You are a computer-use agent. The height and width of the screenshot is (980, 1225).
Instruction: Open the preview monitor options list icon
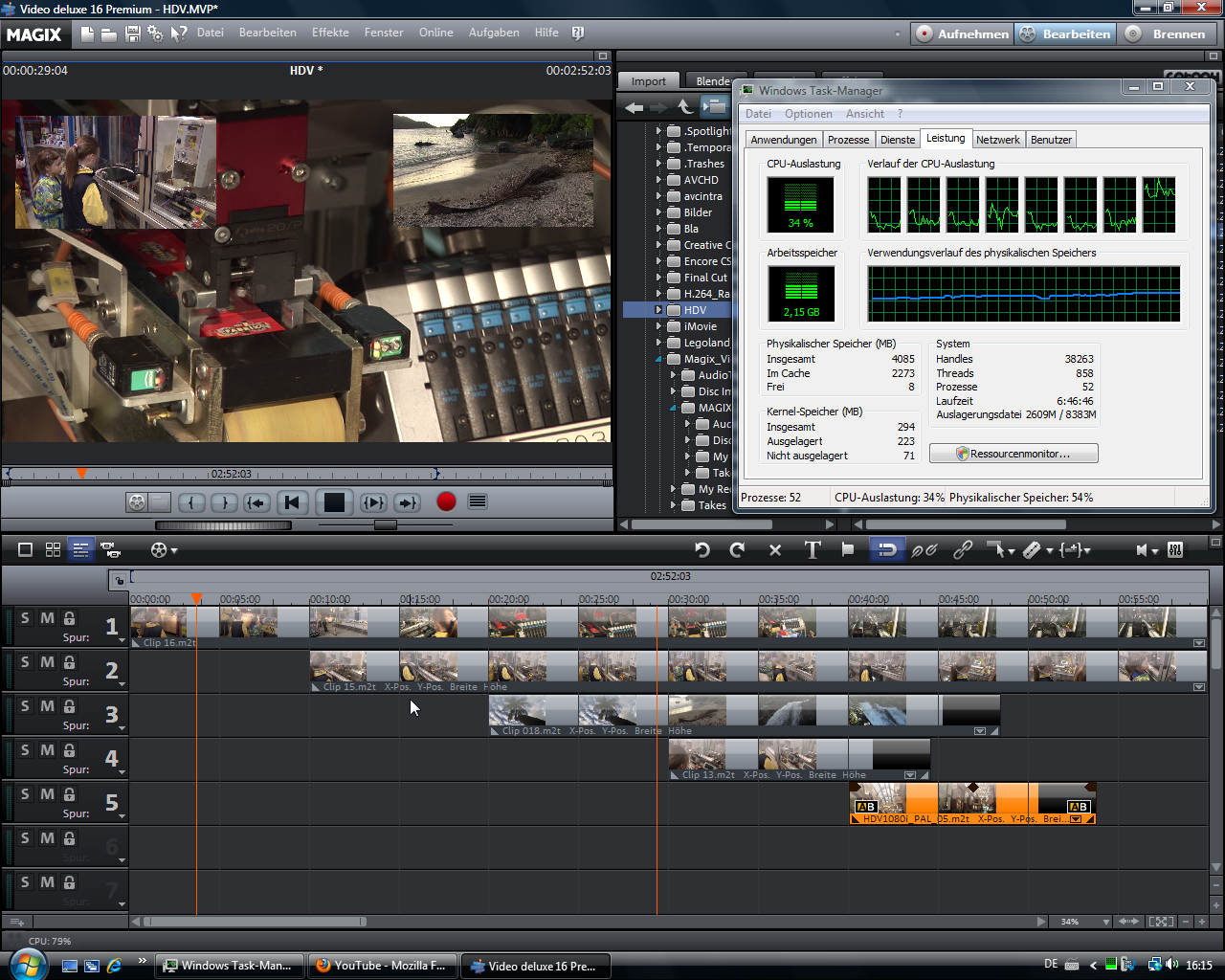pyautogui.click(x=478, y=501)
